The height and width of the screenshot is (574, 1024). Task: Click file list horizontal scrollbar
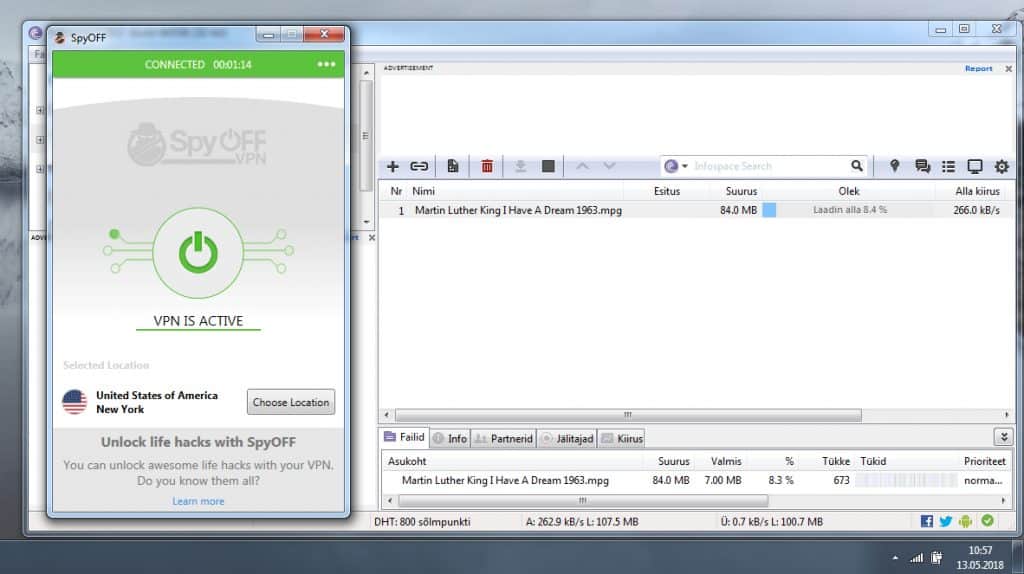(583, 501)
